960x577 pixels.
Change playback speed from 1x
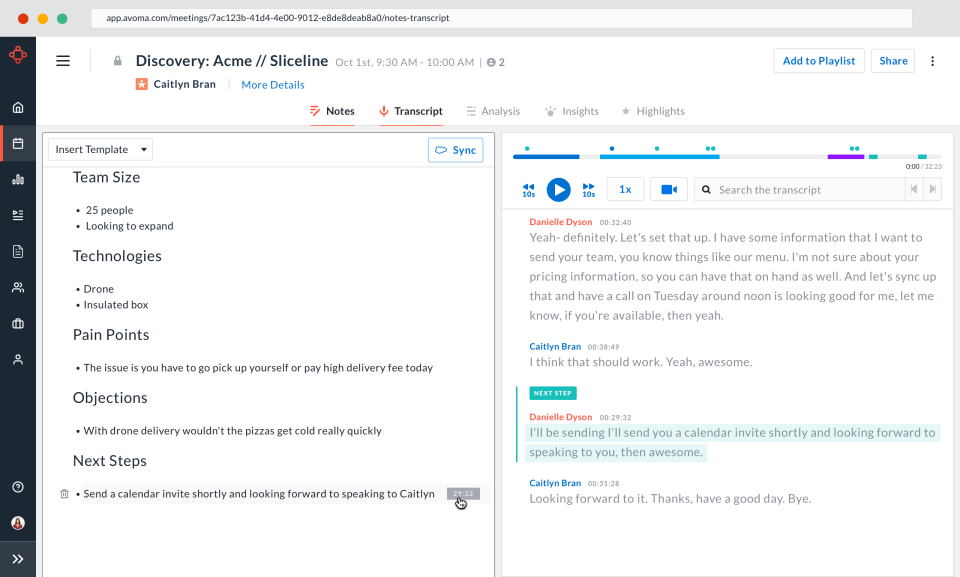[625, 189]
